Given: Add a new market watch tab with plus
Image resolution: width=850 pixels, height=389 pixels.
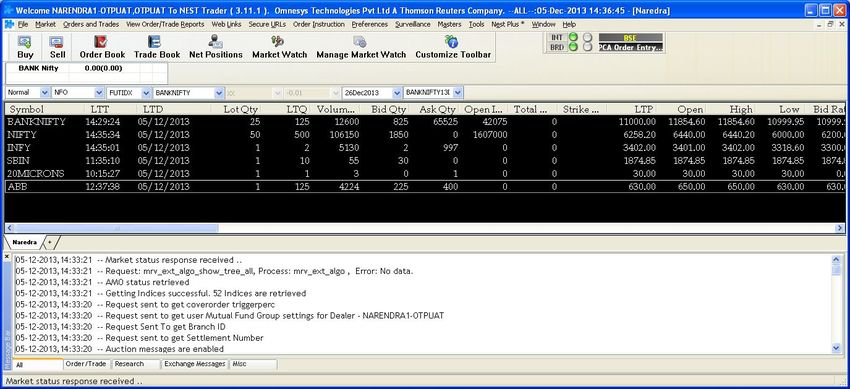Looking at the screenshot, I should point(50,242).
